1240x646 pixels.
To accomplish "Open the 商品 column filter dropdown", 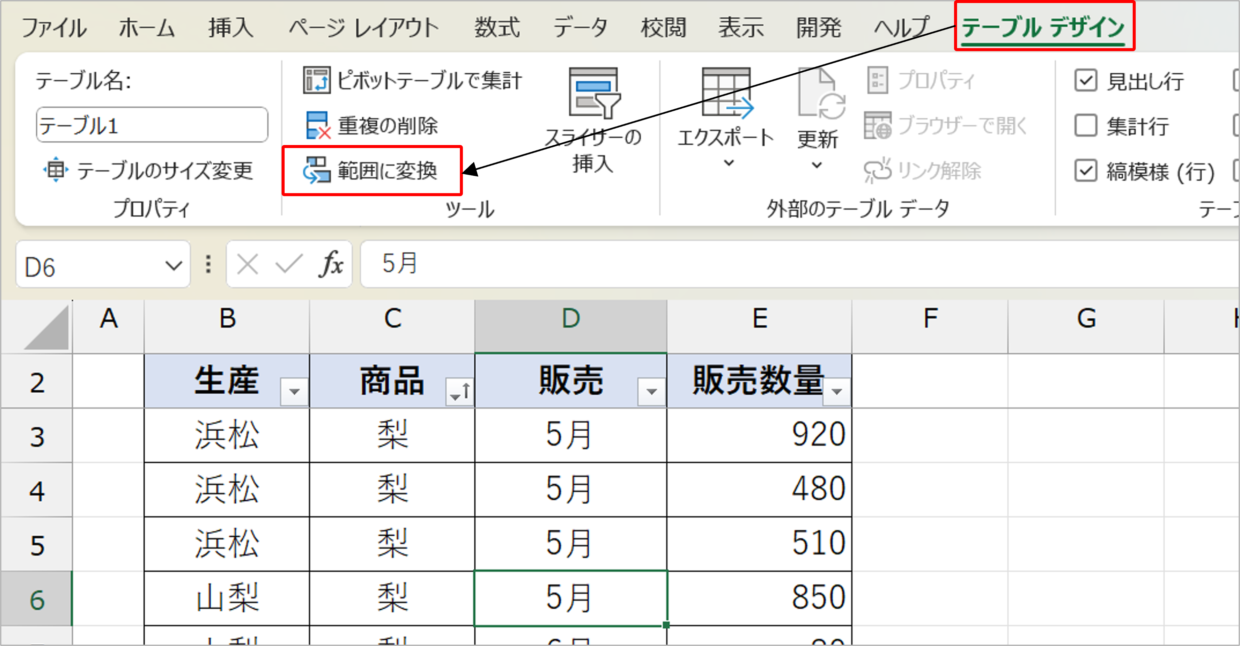I will (459, 393).
